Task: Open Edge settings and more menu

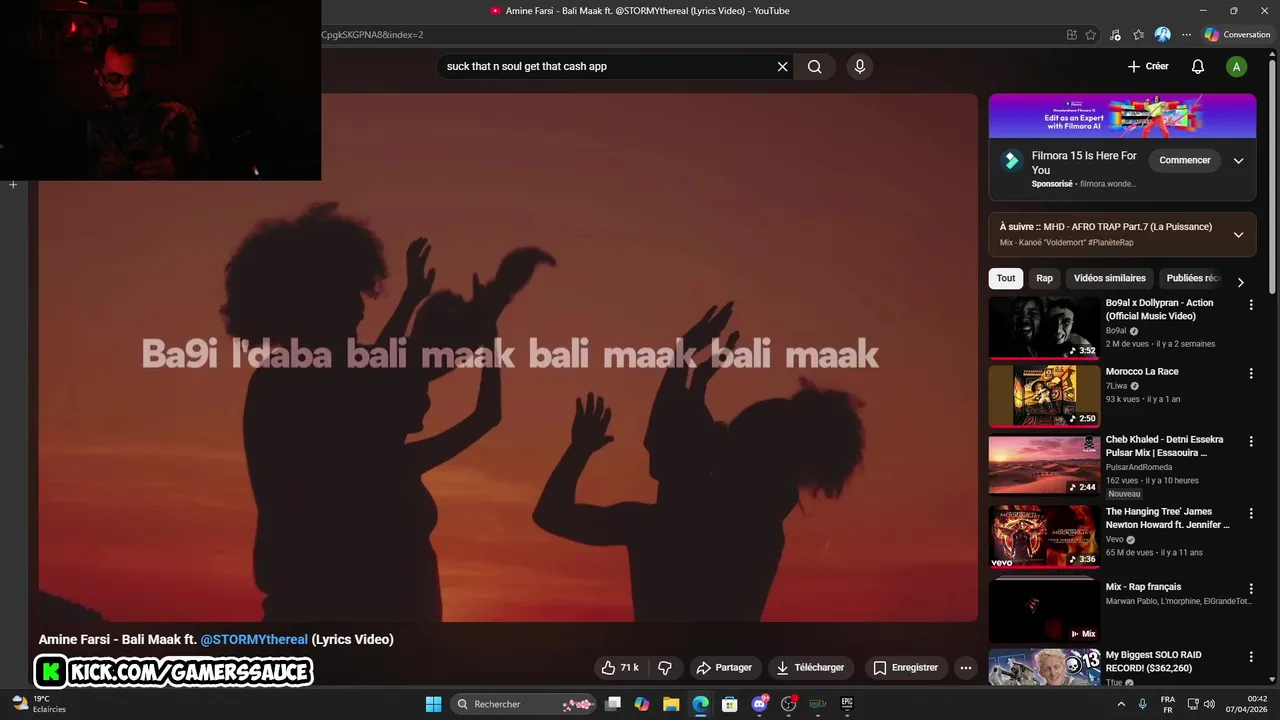Action: [x=1187, y=35]
